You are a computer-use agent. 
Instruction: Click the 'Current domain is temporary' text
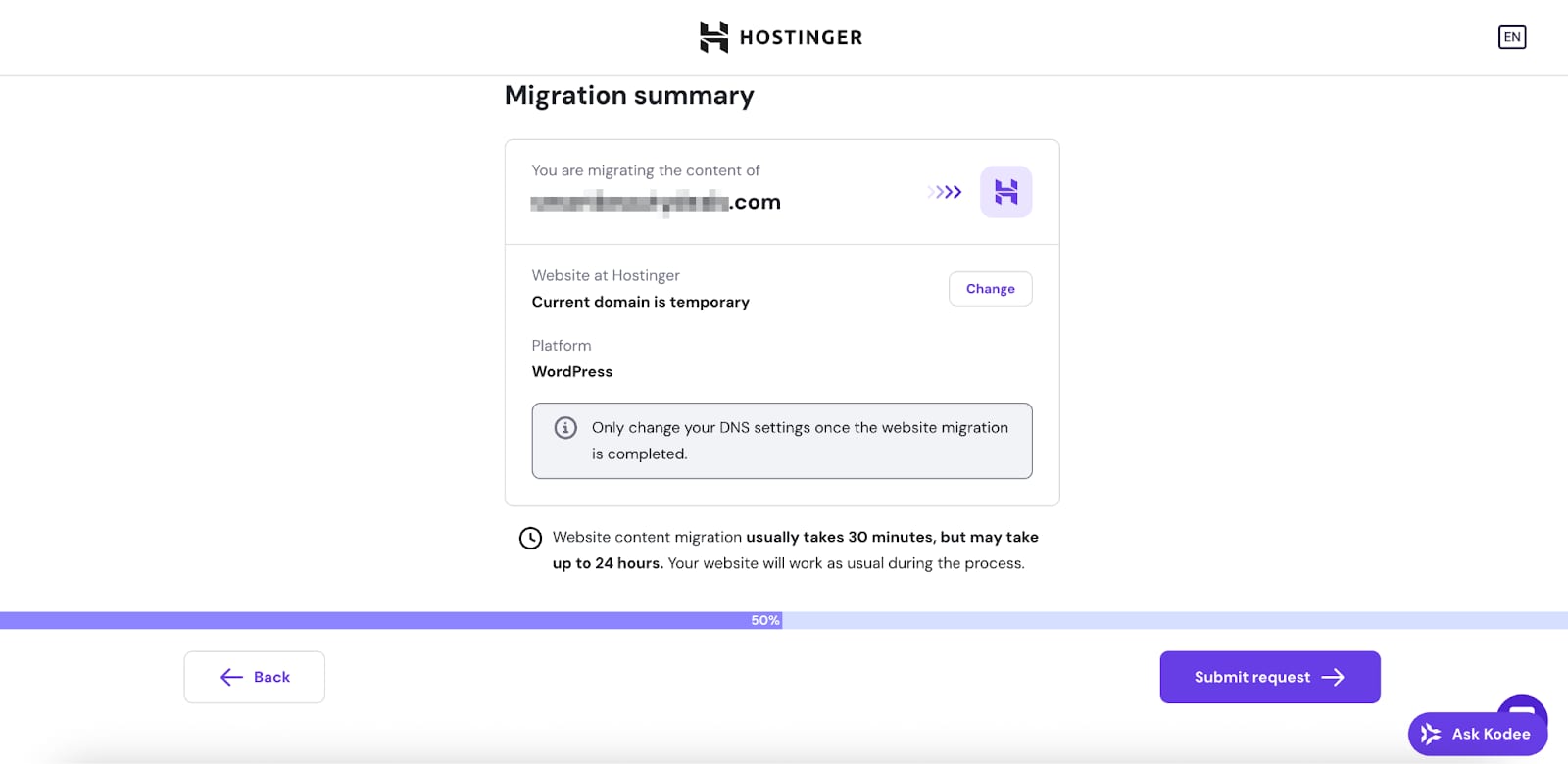tap(640, 302)
